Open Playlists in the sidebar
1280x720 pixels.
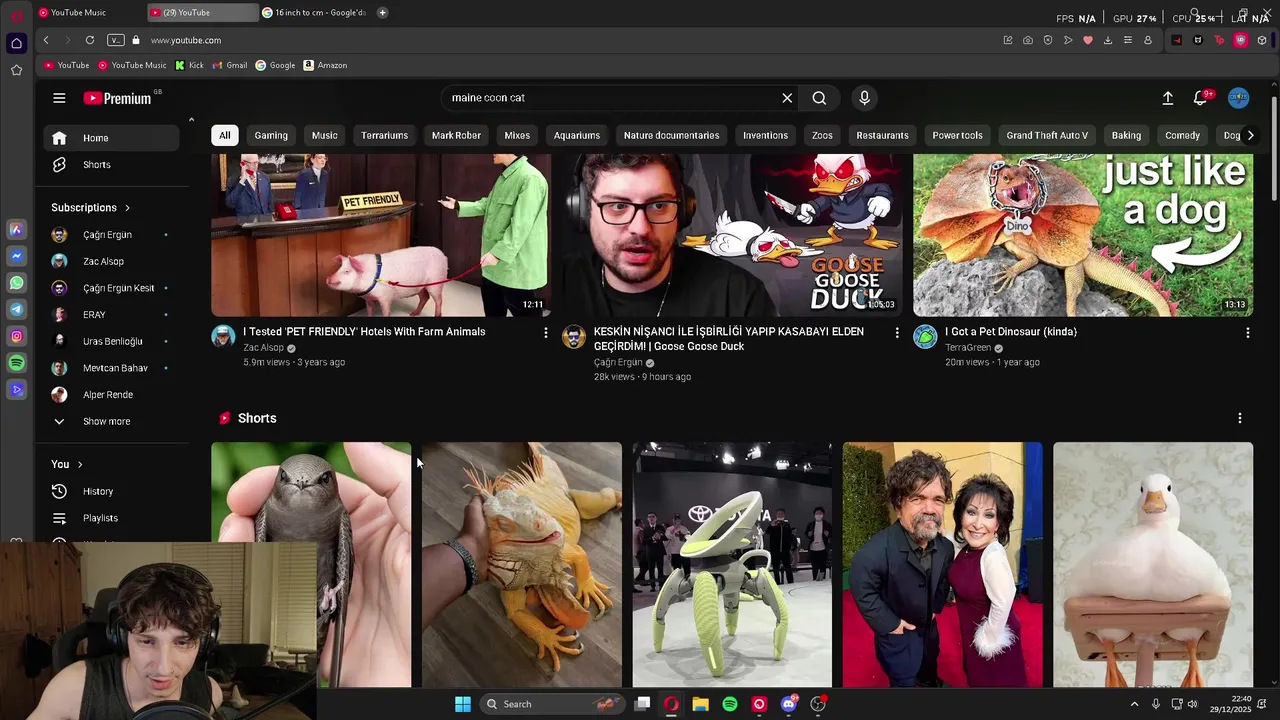coord(112,518)
